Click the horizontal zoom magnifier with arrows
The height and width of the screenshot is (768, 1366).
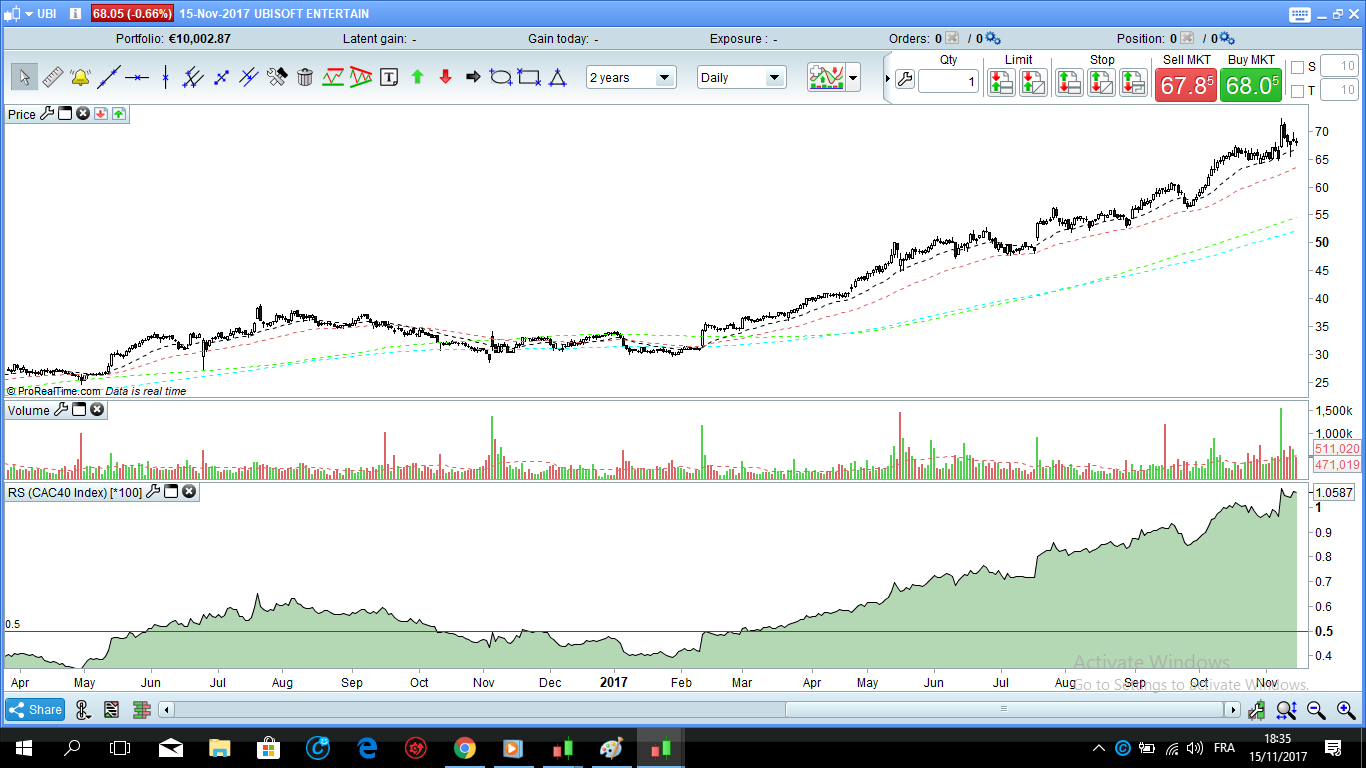[1286, 710]
